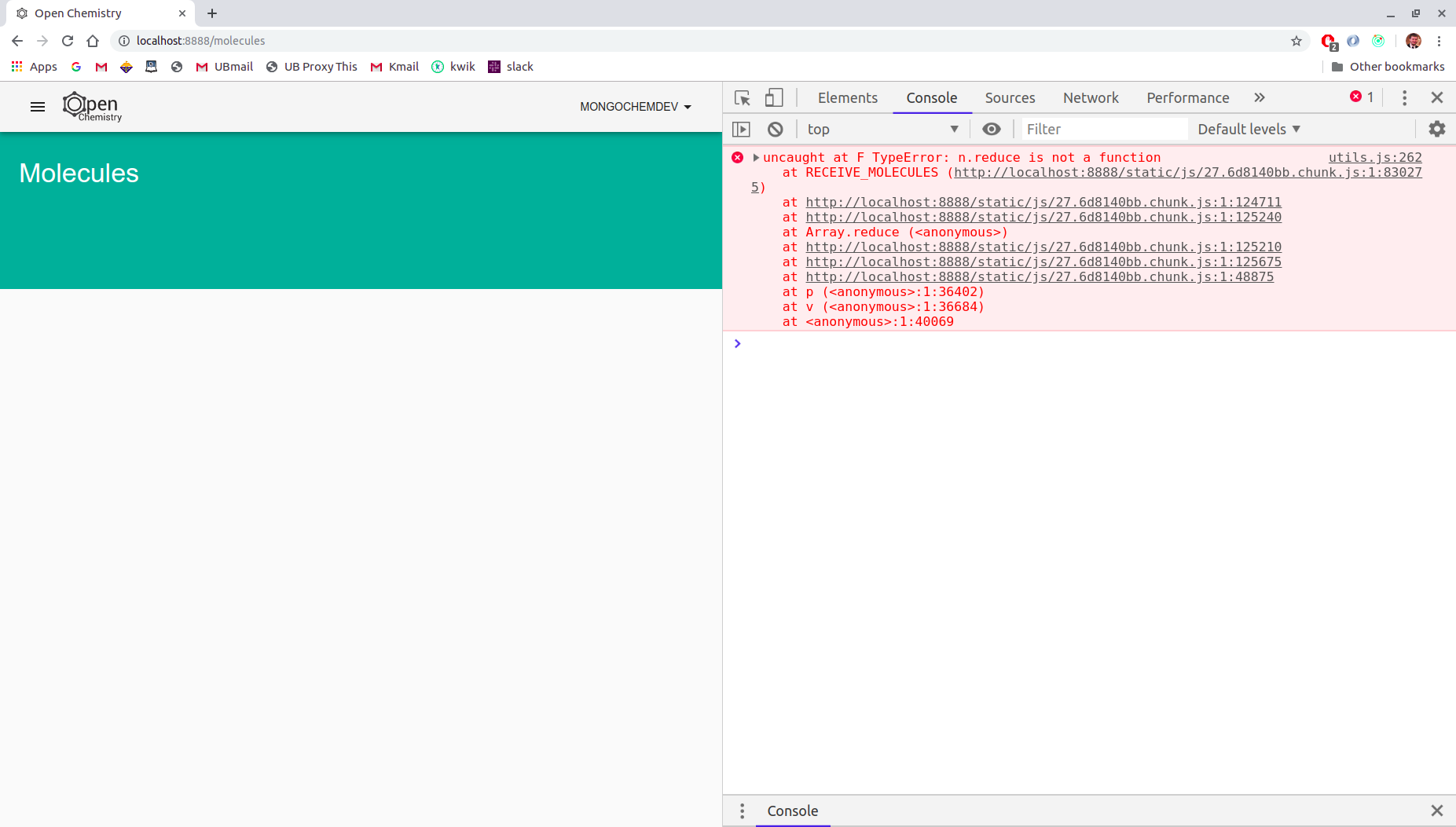Open chunk.js:1:125675 stack link

pos(1043,262)
